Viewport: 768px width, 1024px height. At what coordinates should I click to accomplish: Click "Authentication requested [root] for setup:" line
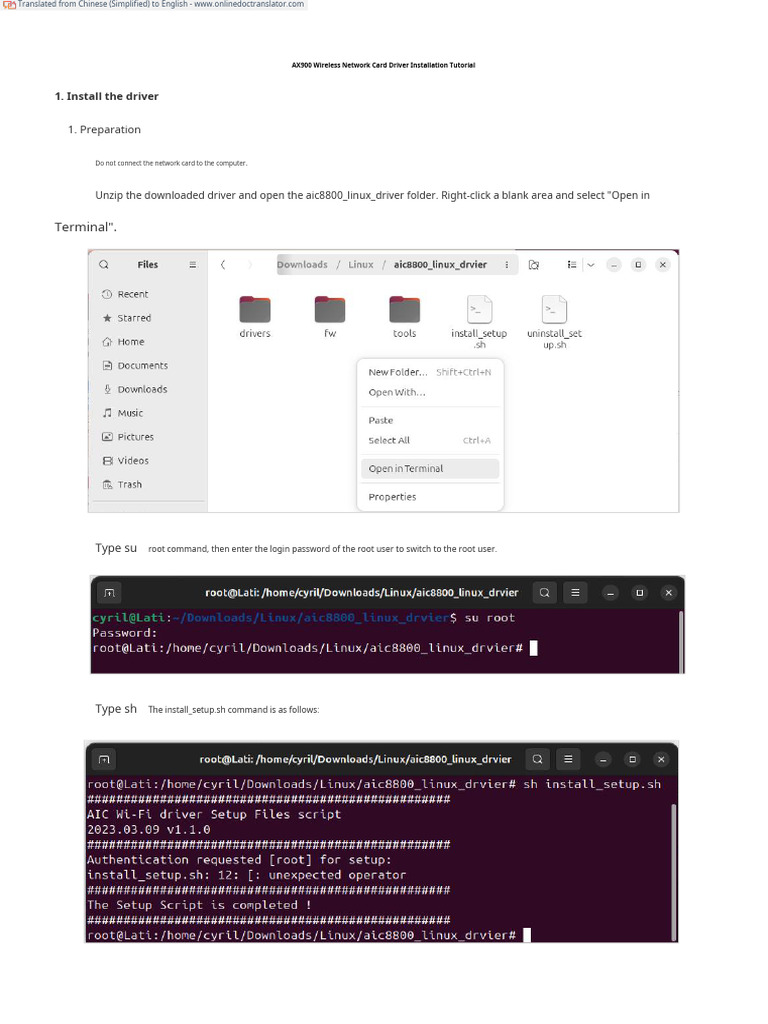[239, 860]
